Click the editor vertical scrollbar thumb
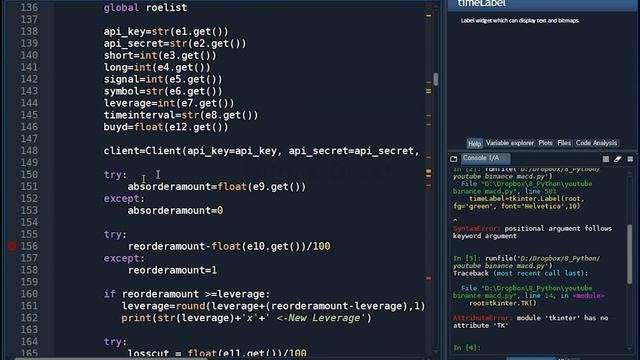 [x=436, y=79]
